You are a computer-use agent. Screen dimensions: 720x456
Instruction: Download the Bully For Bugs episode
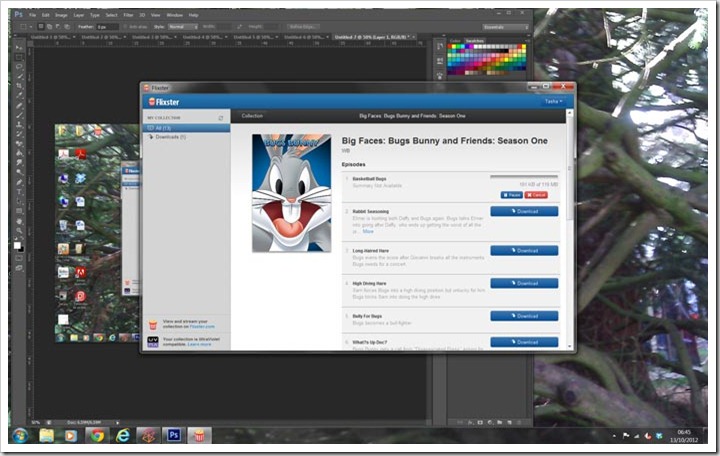(x=524, y=316)
